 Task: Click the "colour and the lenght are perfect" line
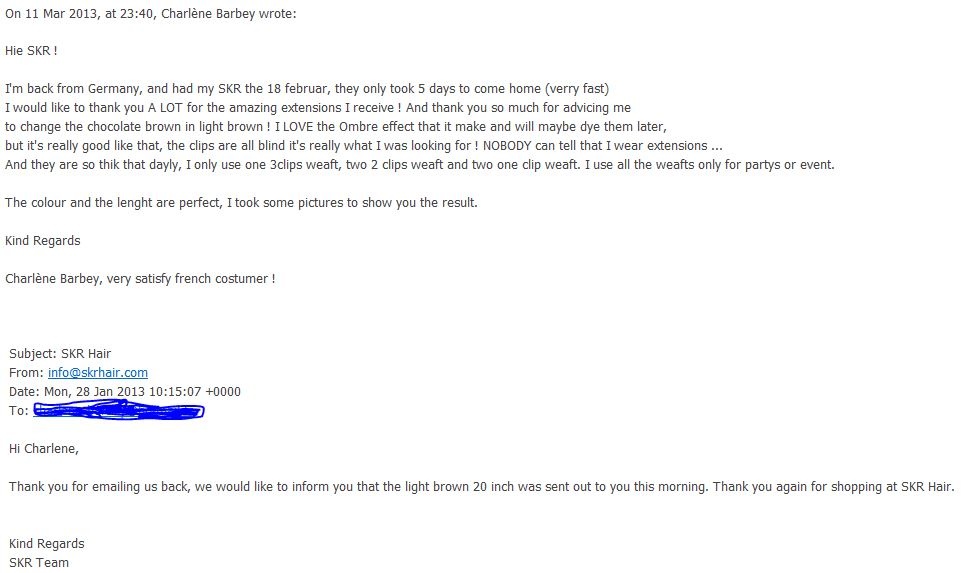241,203
